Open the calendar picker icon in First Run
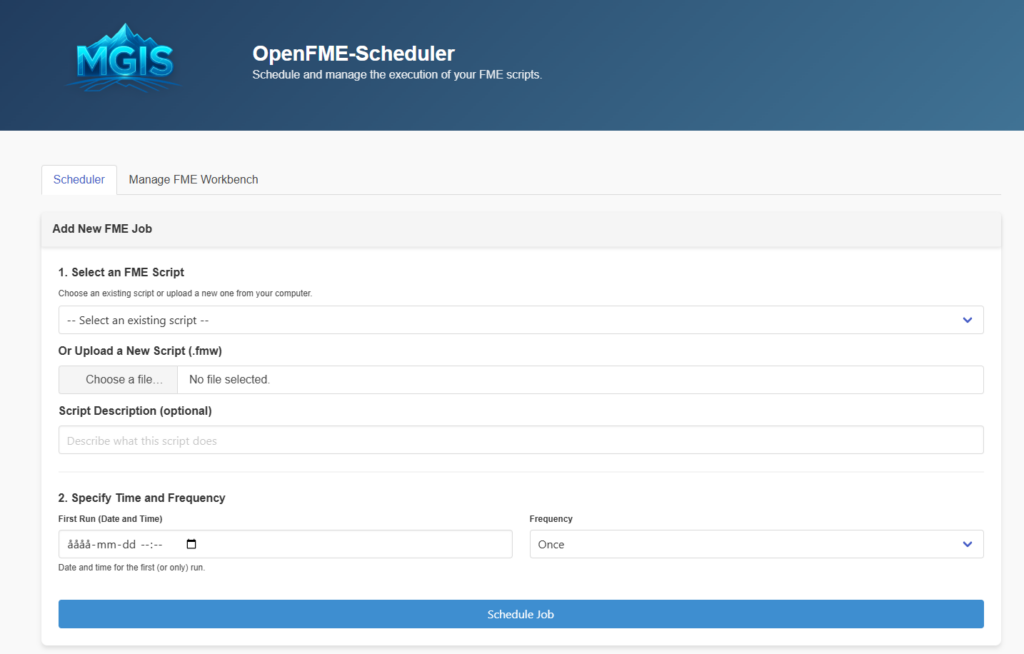The width and height of the screenshot is (1024, 654). click(192, 544)
